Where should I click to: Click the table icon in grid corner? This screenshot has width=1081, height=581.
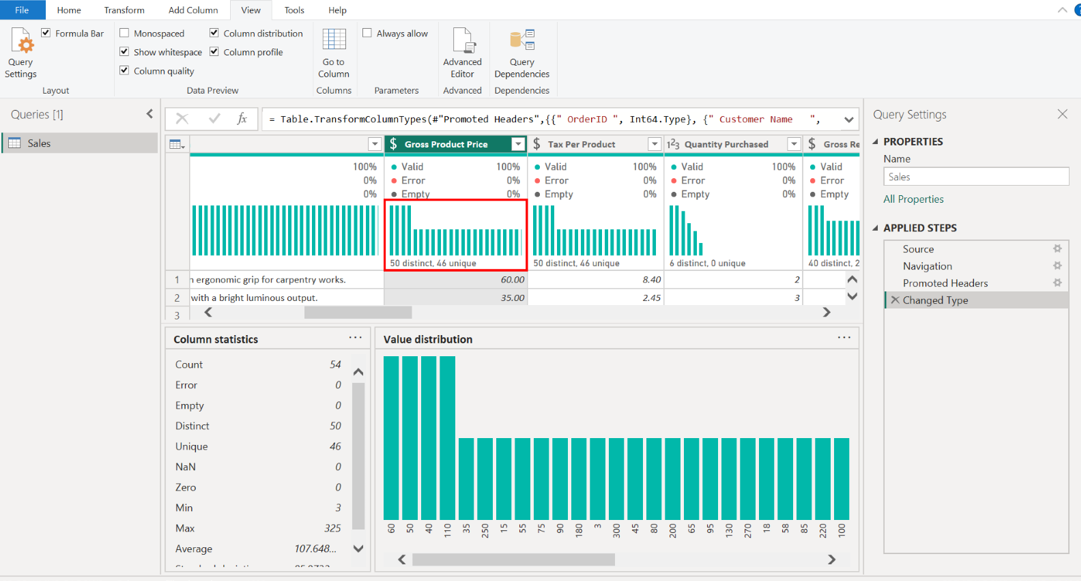177,144
